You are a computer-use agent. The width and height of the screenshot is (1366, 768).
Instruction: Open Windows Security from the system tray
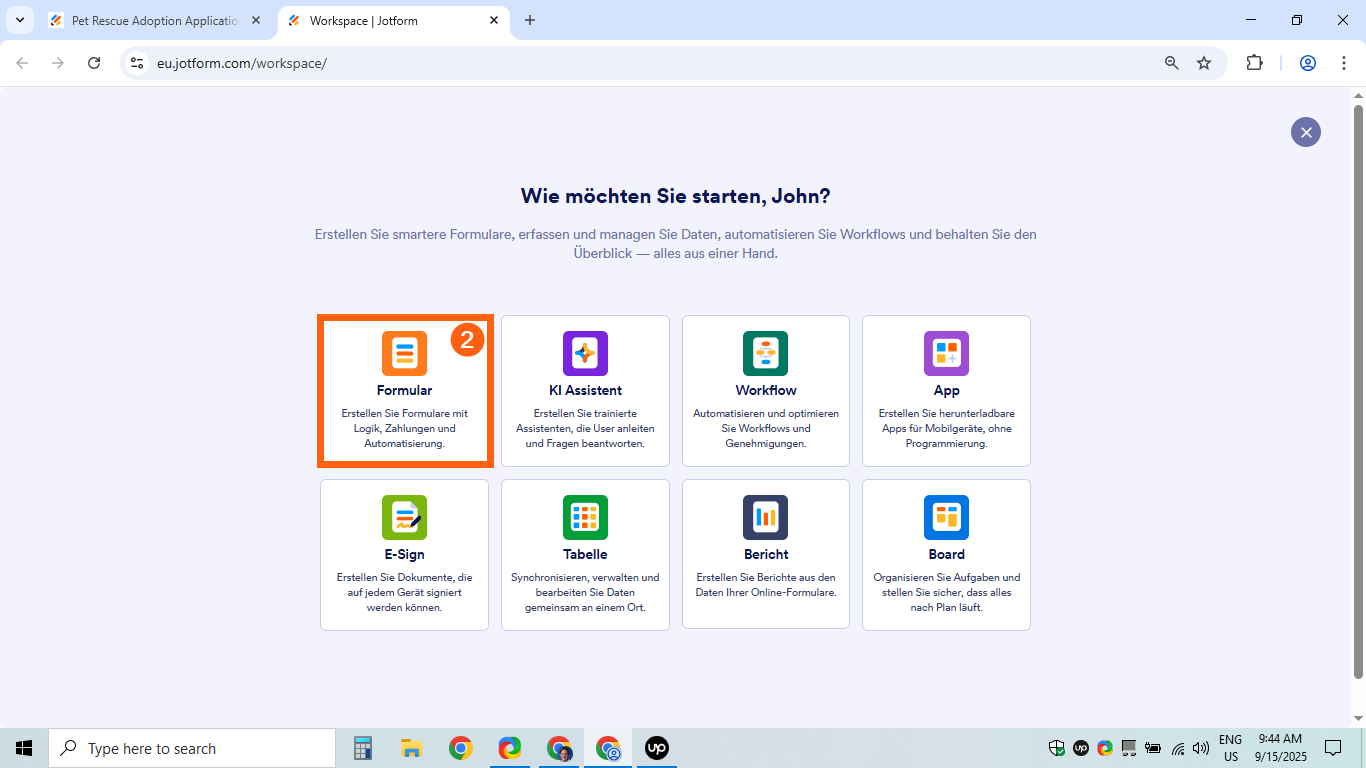1057,748
